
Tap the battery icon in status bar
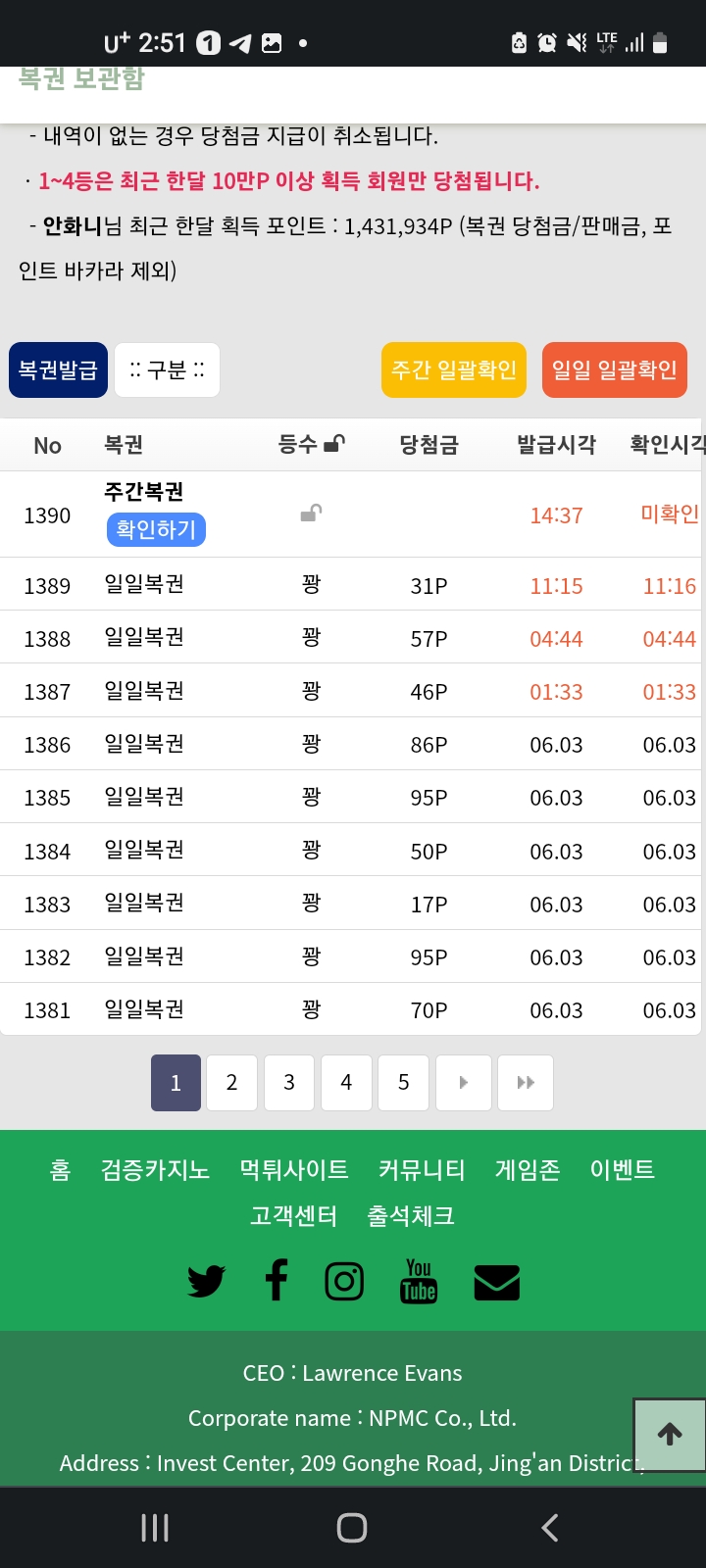pyautogui.click(x=660, y=42)
